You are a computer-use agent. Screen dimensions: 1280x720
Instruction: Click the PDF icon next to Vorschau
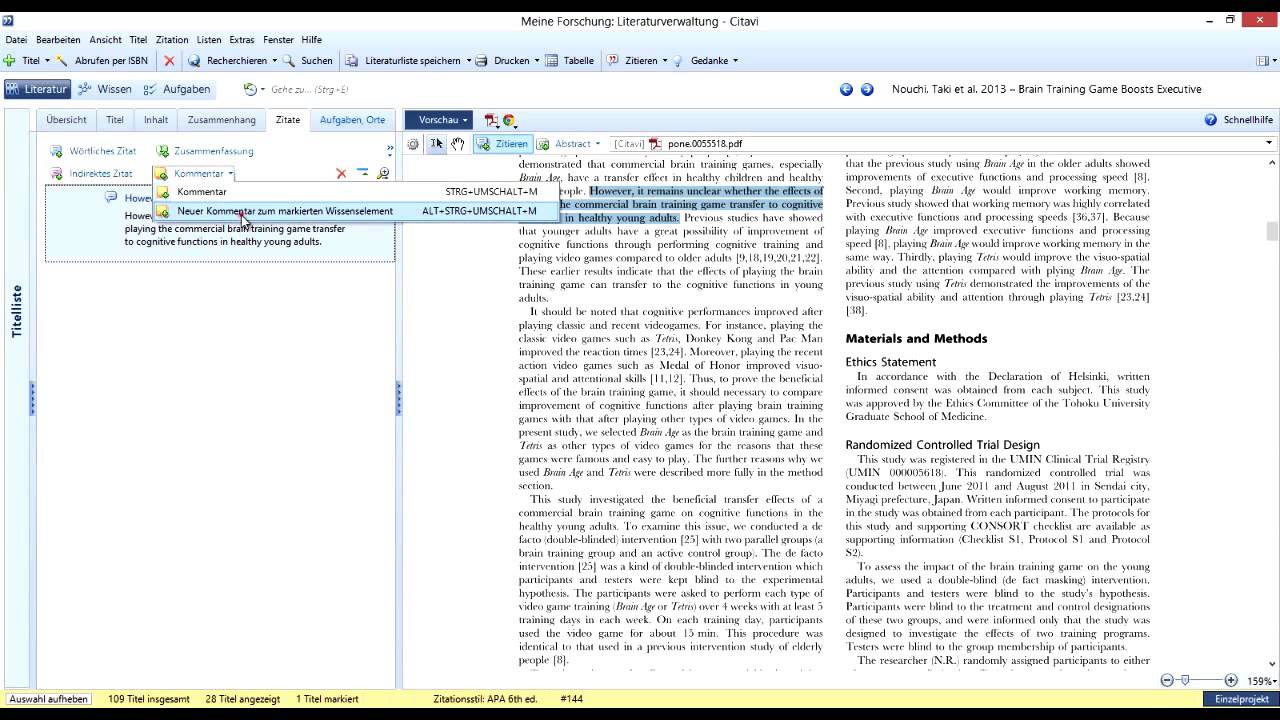[x=491, y=120]
